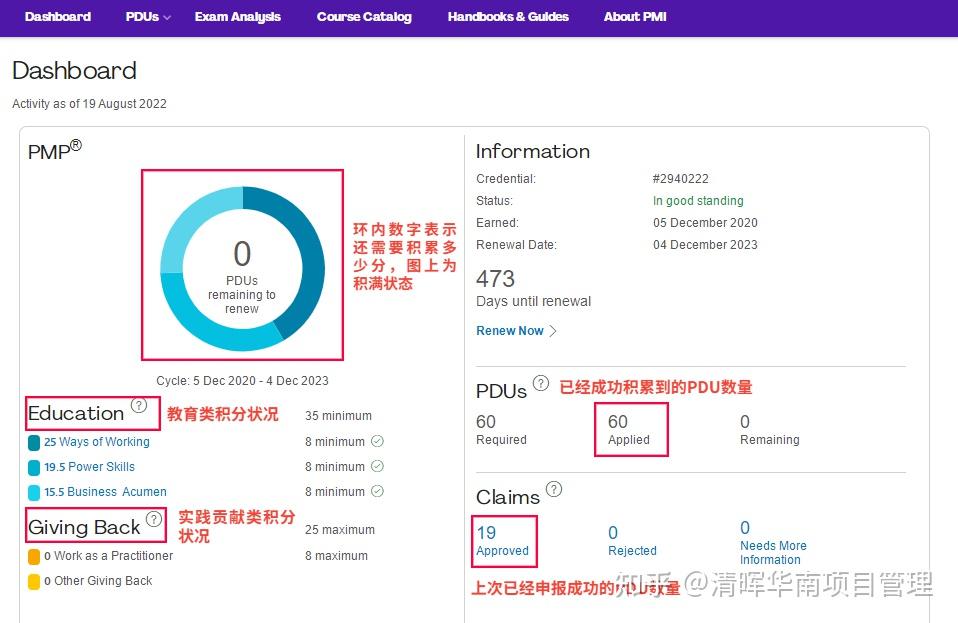Click the chevron next to Renew Now
This screenshot has height=623, width=958.
[x=552, y=331]
